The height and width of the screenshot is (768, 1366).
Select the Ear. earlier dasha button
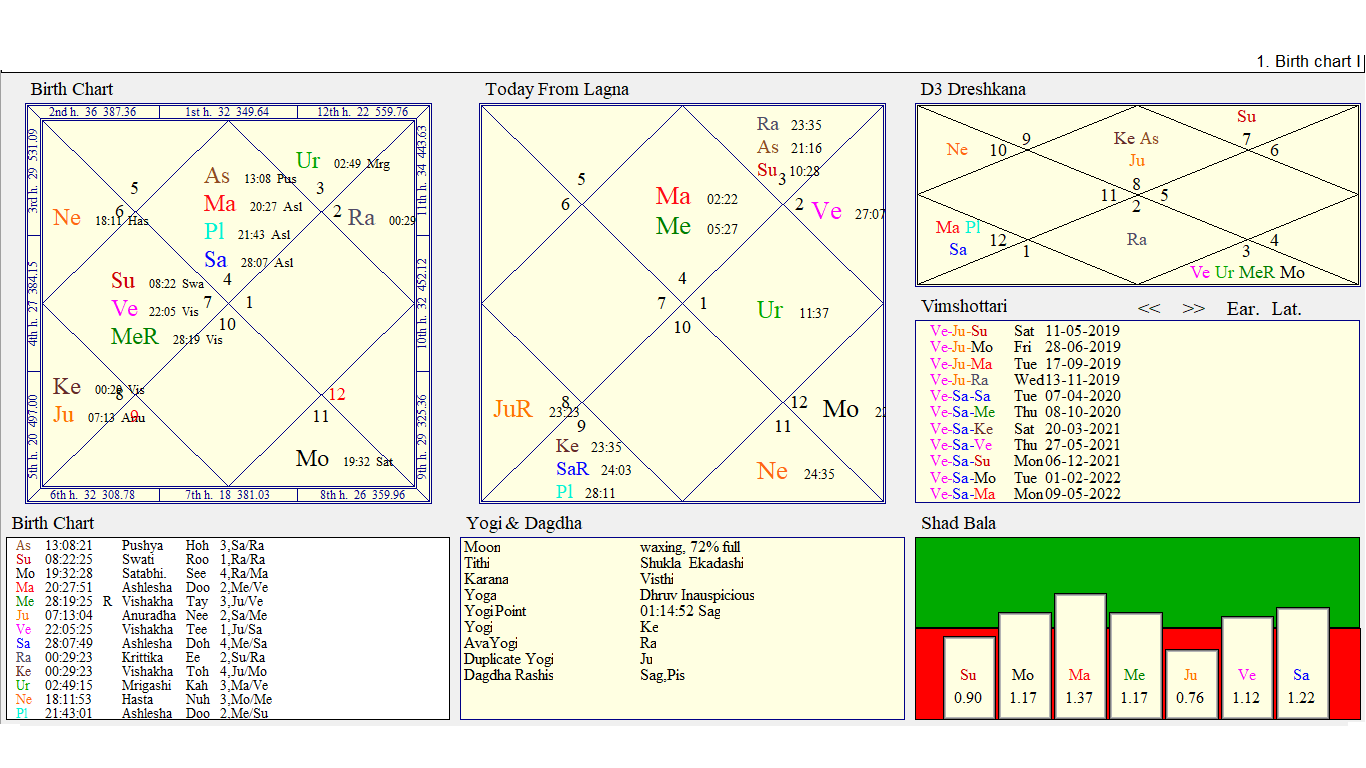(1243, 309)
